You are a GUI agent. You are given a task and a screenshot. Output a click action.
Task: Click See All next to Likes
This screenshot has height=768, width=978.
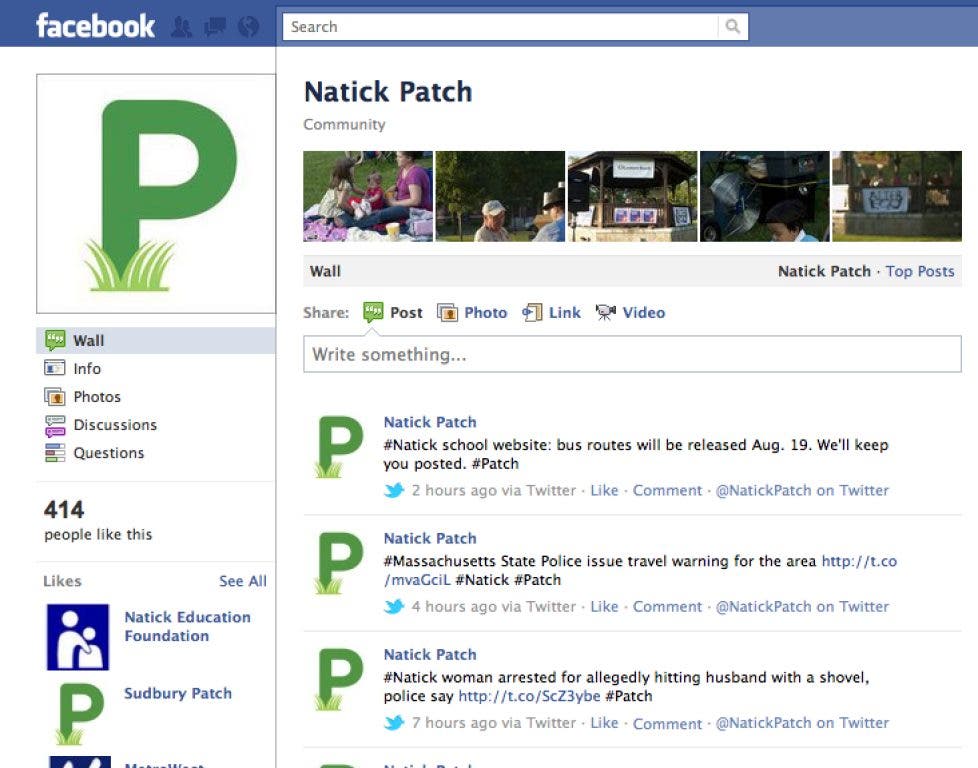point(242,581)
